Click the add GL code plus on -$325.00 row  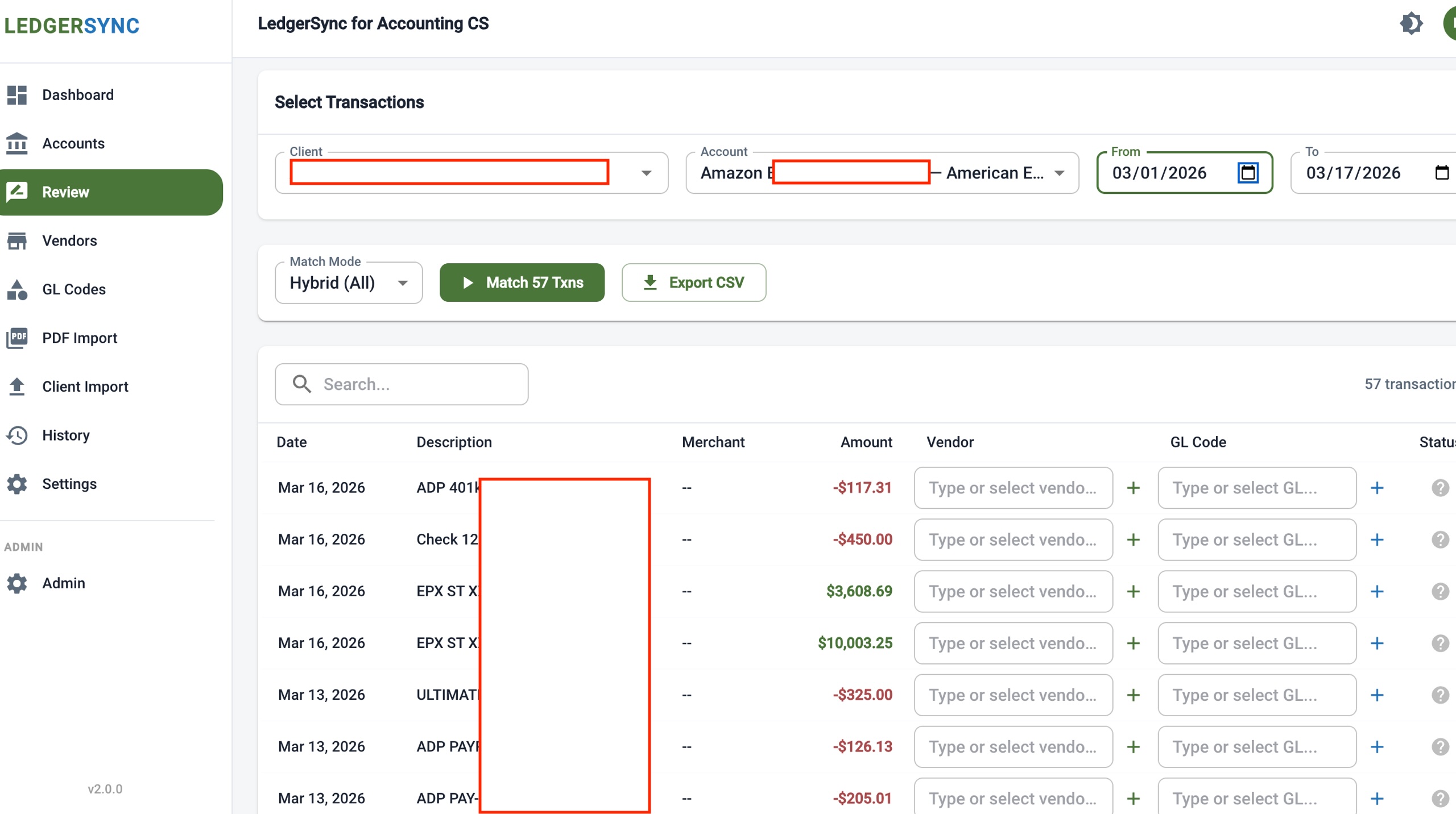pyautogui.click(x=1377, y=695)
